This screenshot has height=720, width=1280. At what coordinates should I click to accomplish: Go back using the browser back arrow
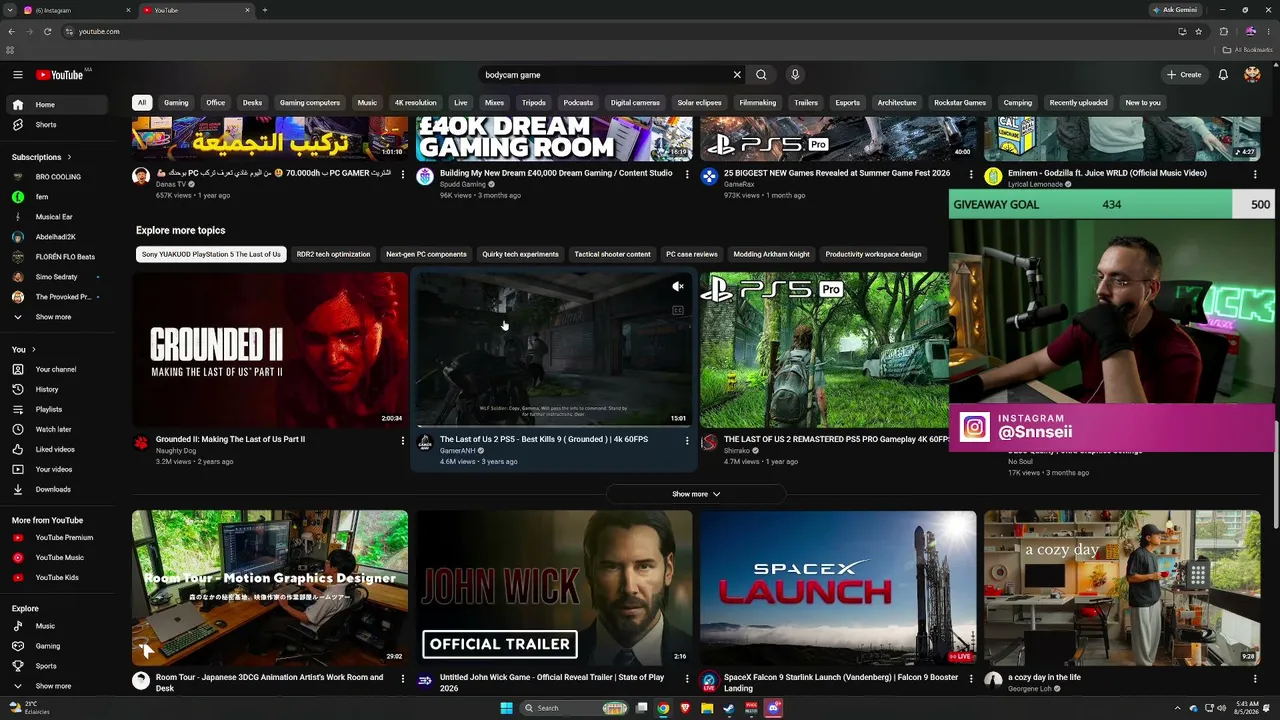pyautogui.click(x=11, y=31)
